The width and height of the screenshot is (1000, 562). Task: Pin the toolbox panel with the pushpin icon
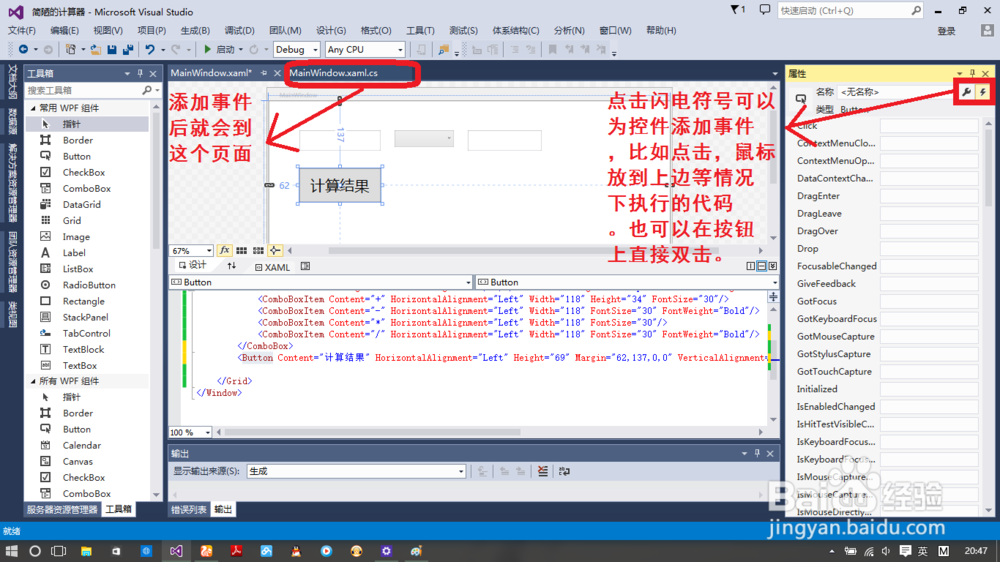pos(140,73)
